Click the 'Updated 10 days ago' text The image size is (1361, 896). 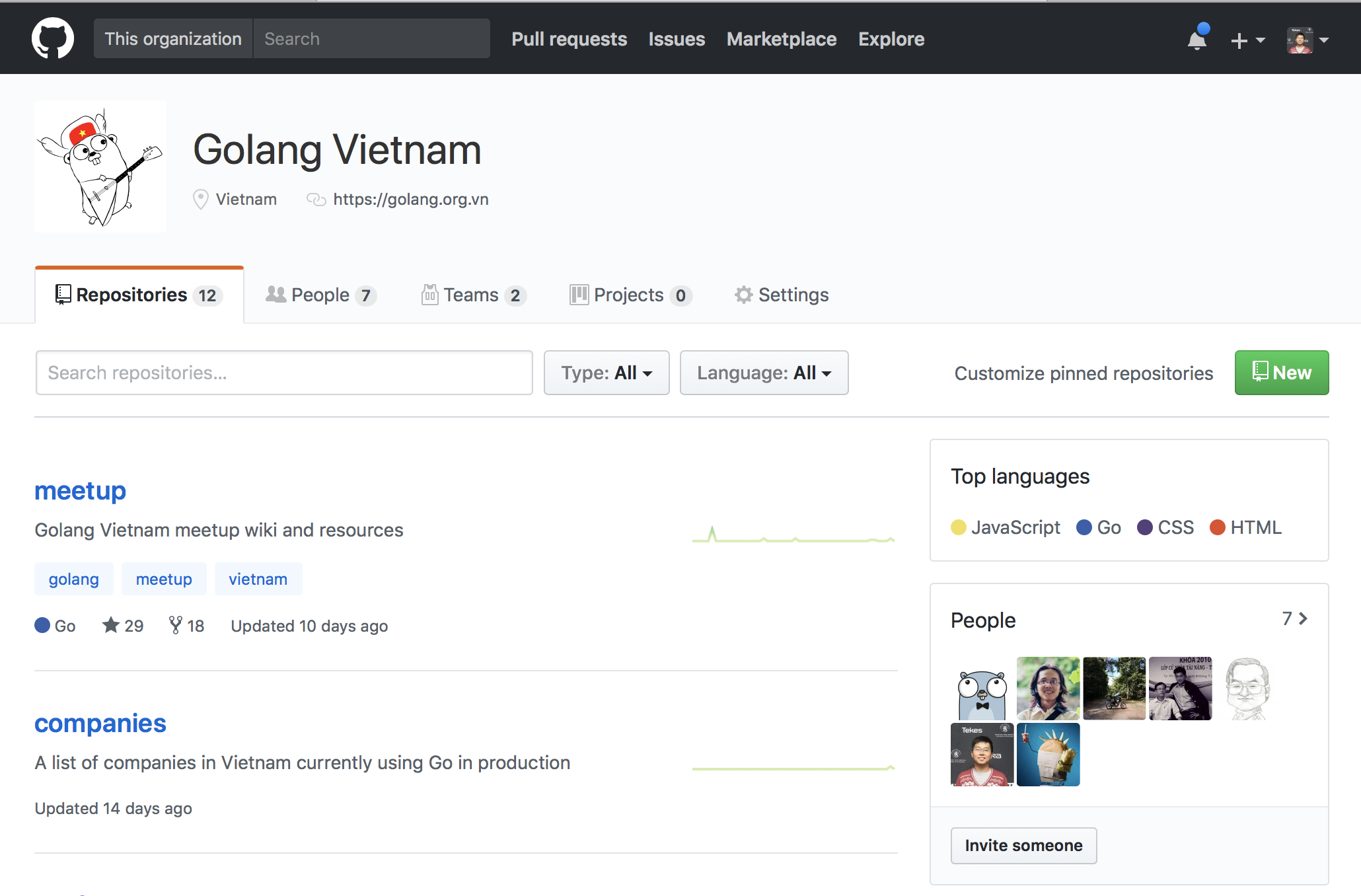[309, 626]
